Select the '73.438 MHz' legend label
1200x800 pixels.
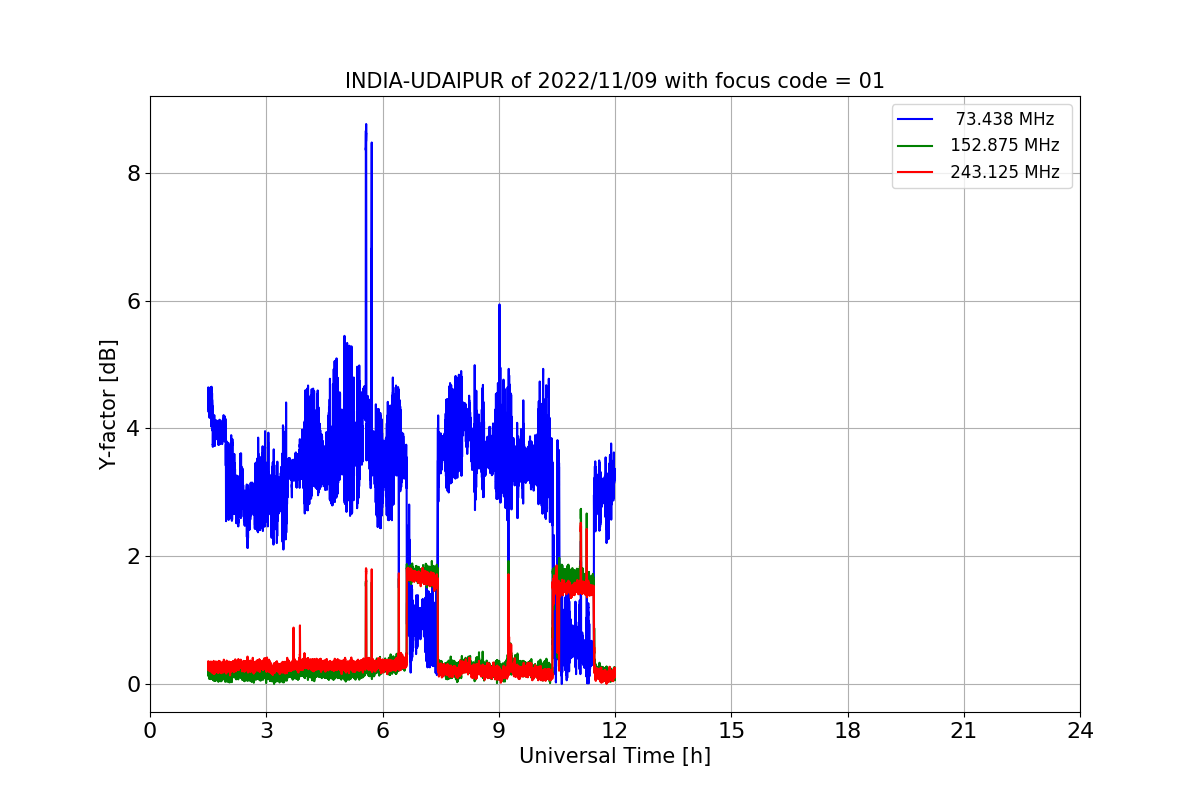[x=1005, y=119]
